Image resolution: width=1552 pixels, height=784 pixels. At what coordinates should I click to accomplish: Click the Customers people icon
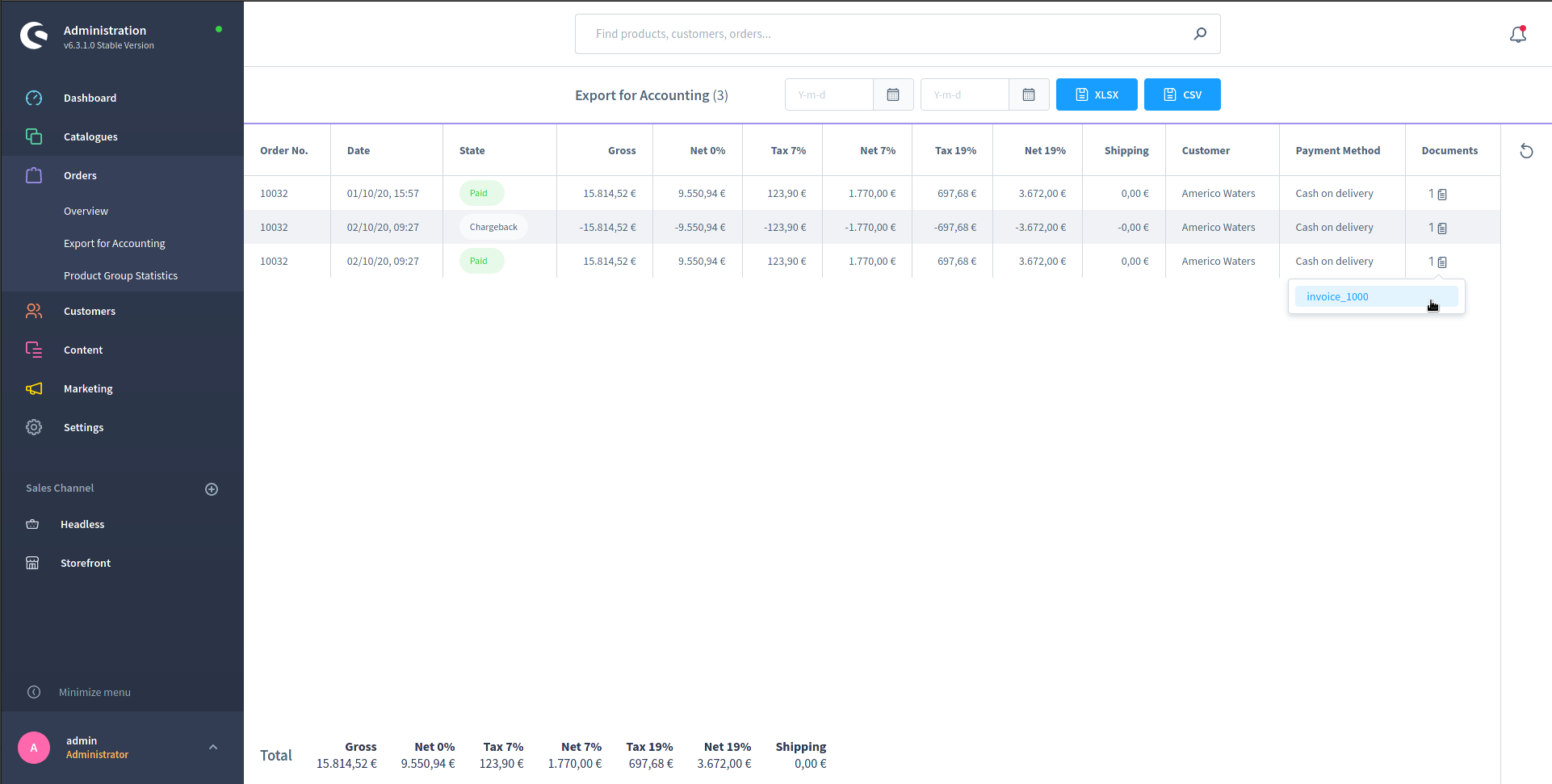tap(34, 311)
